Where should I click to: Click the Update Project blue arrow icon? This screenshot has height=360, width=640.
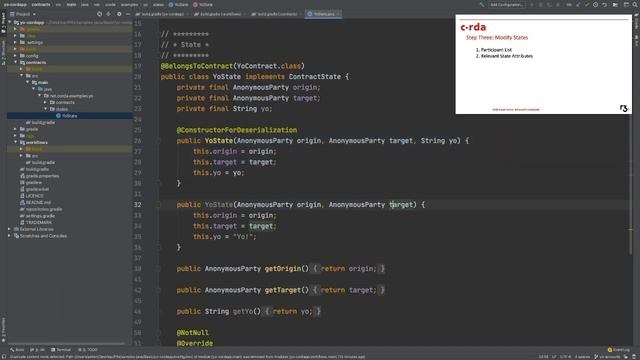578,4
